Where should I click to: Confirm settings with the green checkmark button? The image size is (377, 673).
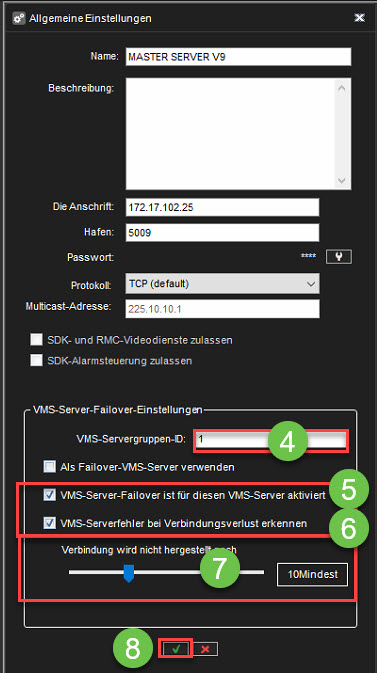176,649
